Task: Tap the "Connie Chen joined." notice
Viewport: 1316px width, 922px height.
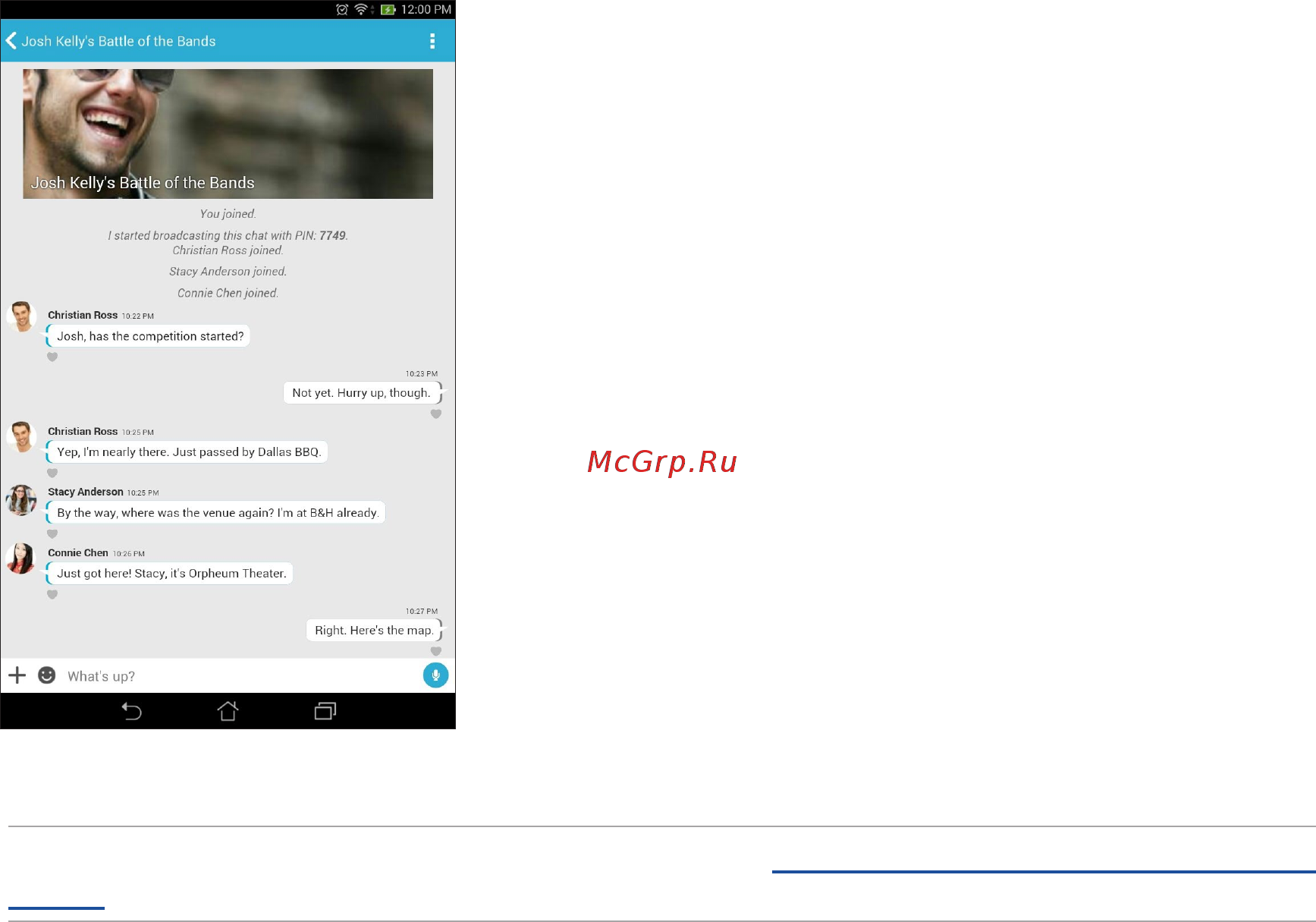Action: (228, 293)
